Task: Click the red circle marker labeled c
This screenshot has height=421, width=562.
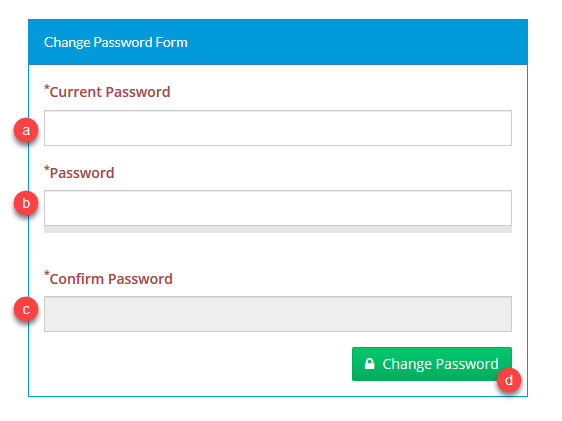Action: click(26, 309)
